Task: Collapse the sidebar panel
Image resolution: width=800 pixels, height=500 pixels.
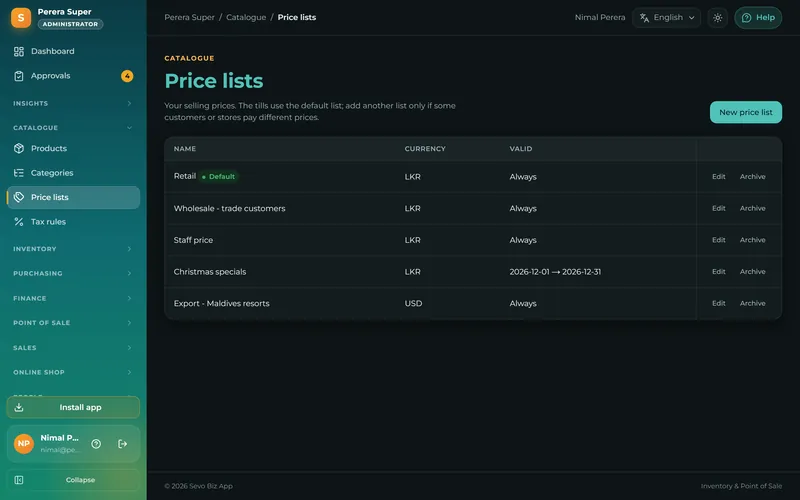Action: [73, 480]
